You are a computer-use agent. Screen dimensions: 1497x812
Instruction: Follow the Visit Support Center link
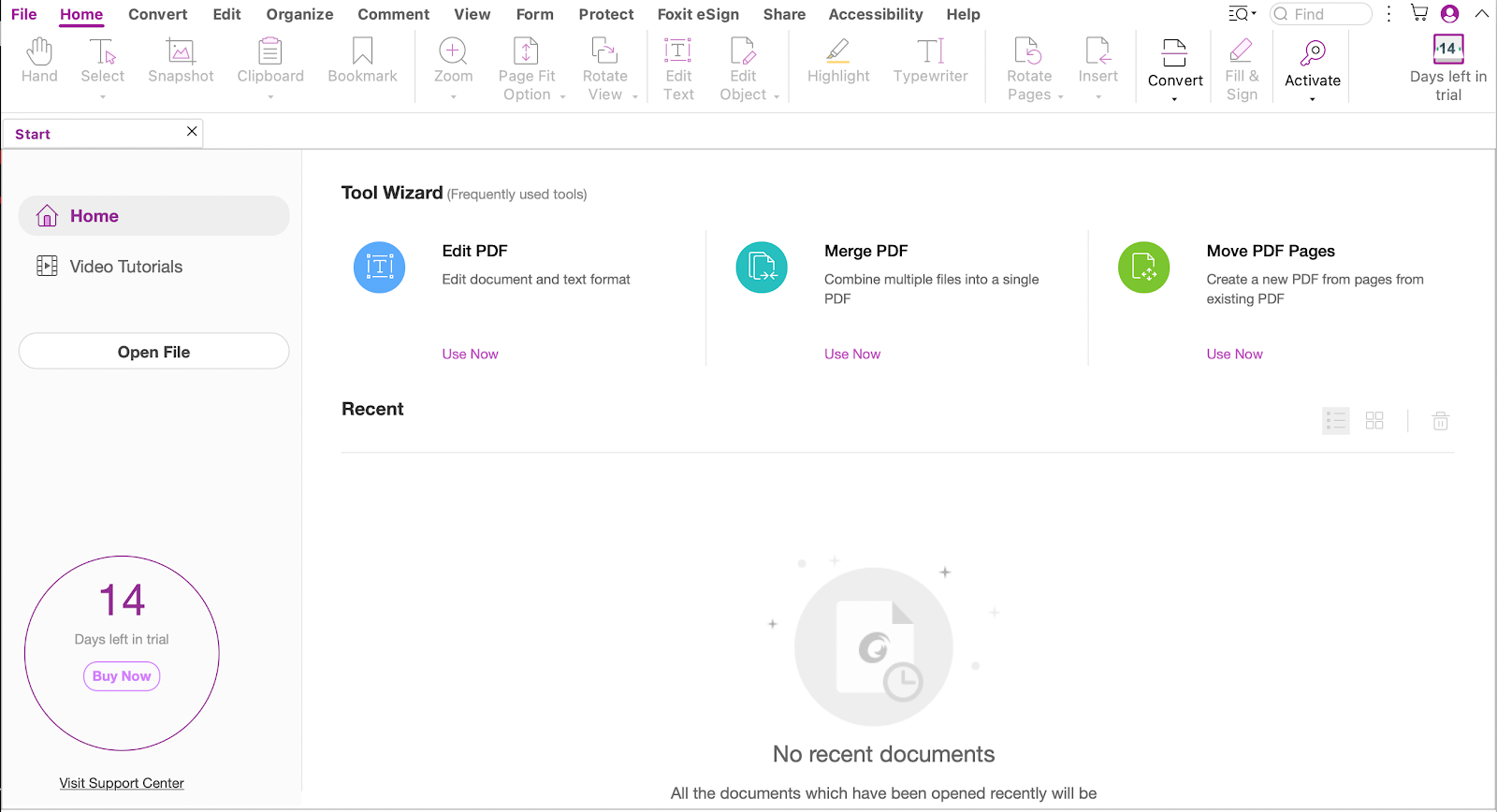coord(122,783)
